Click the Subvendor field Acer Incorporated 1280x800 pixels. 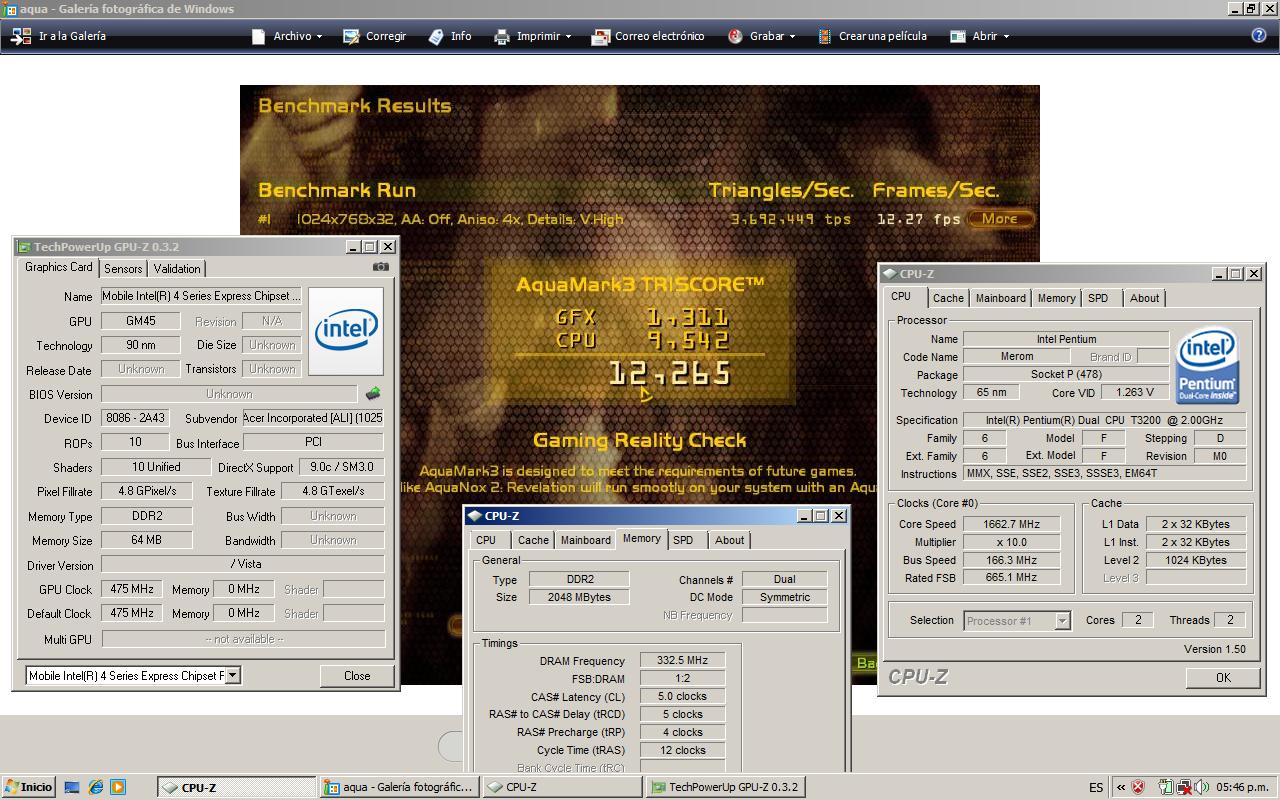(x=313, y=418)
